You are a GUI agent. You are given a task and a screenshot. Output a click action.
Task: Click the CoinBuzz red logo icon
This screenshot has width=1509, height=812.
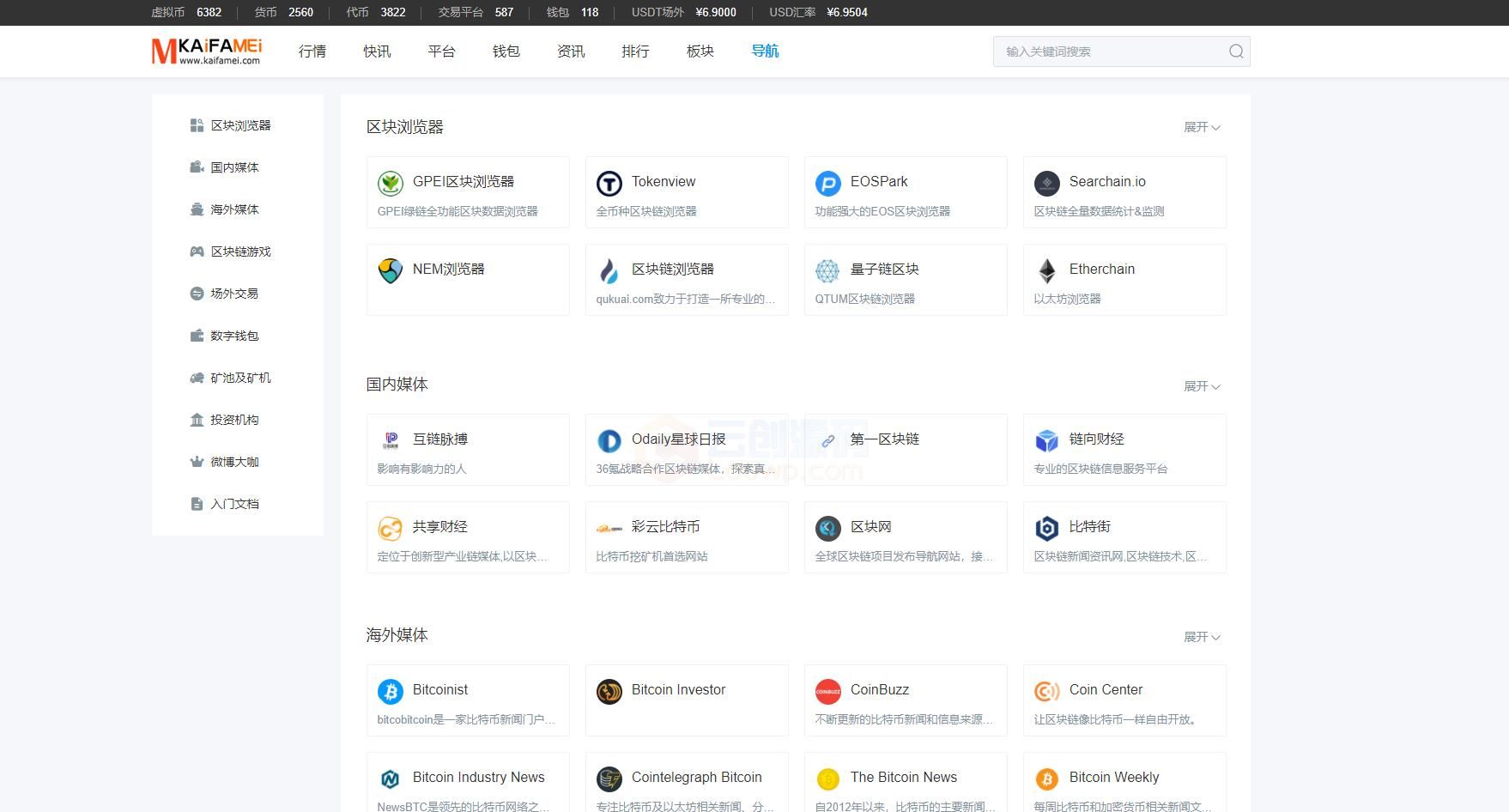(828, 691)
